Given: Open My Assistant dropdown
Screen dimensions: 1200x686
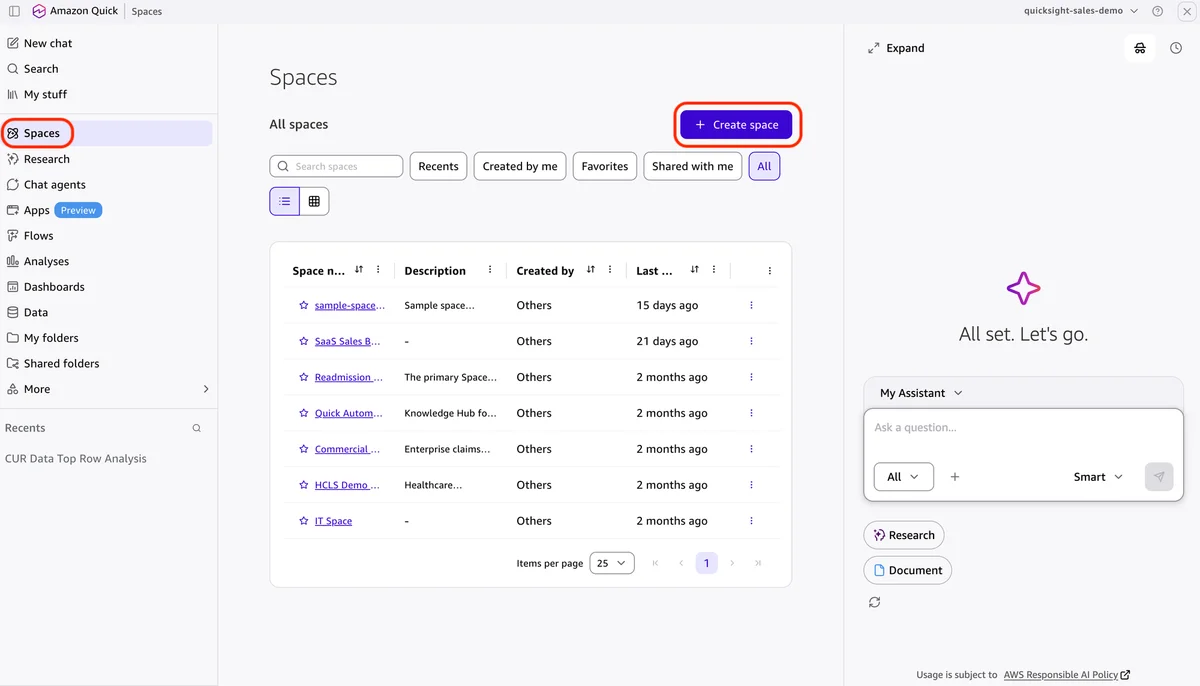Looking at the screenshot, I should coord(921,393).
